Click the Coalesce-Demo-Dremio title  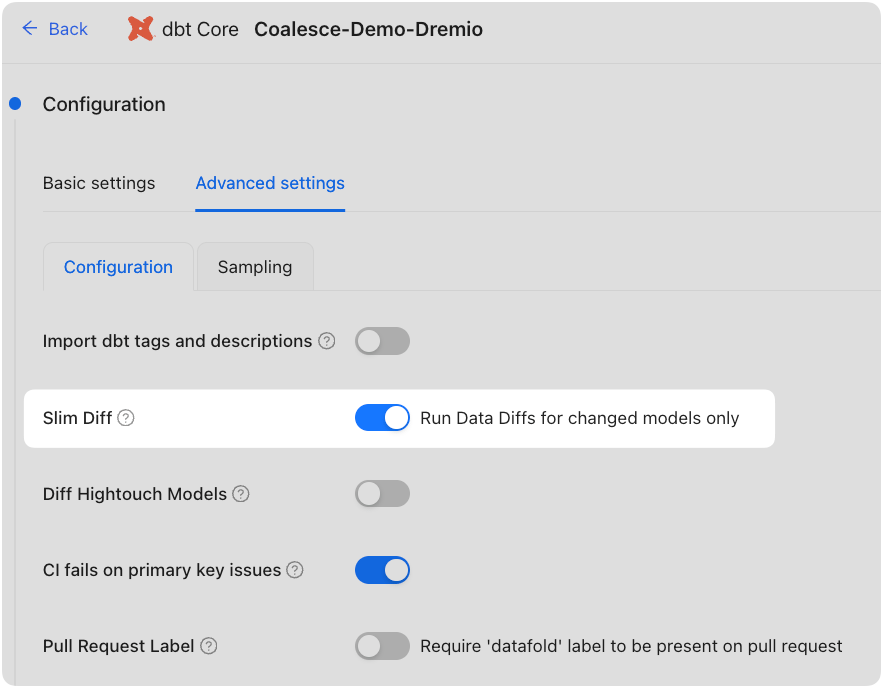pyautogui.click(x=368, y=29)
